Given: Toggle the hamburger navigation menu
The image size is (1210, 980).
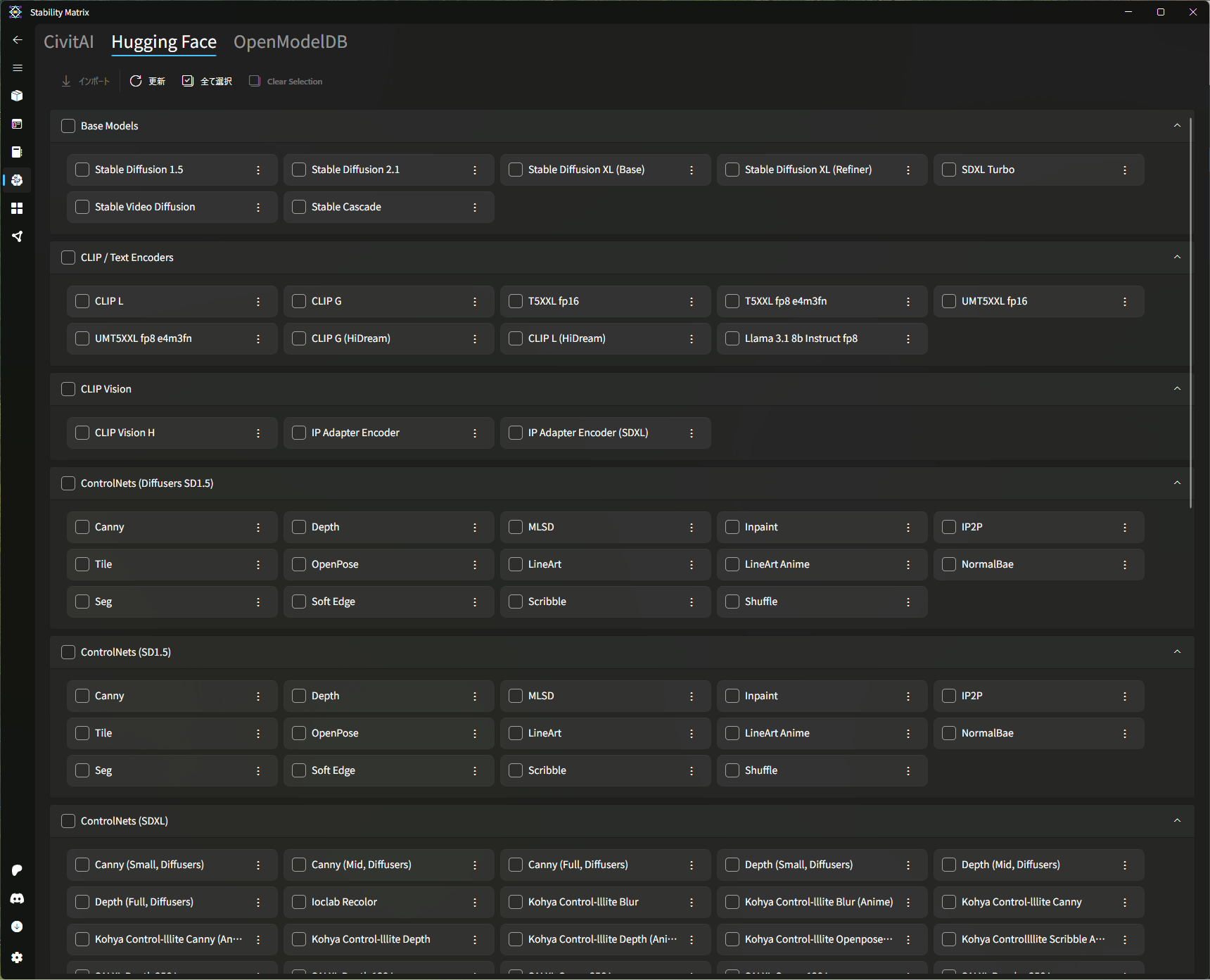Looking at the screenshot, I should (x=17, y=68).
